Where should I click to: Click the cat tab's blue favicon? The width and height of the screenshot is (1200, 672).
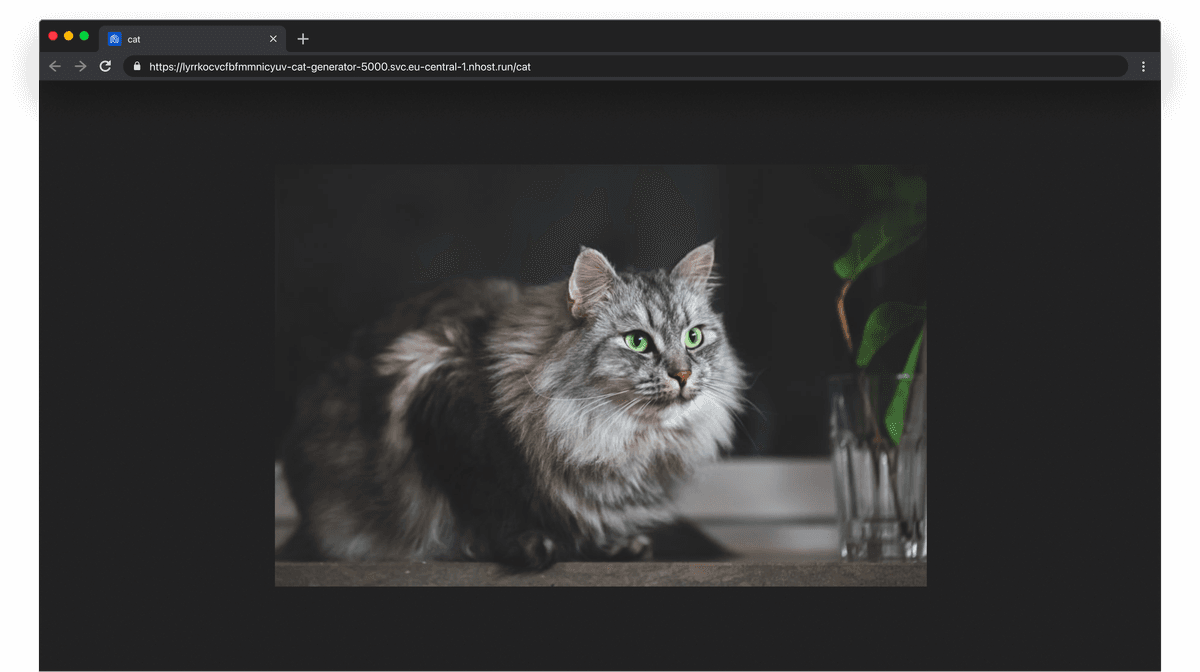tap(114, 39)
